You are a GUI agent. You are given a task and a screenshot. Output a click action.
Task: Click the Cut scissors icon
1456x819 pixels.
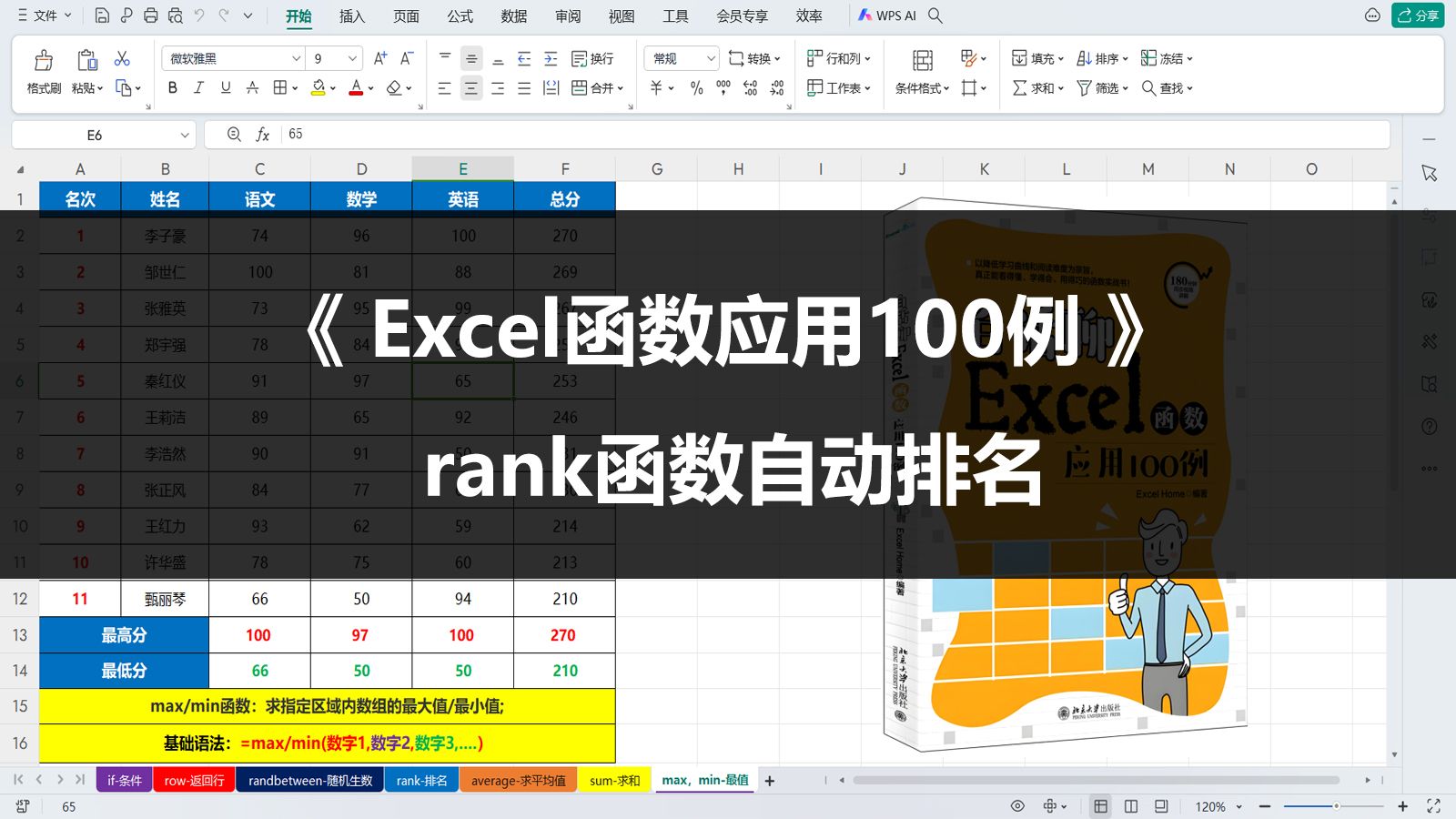click(x=122, y=58)
